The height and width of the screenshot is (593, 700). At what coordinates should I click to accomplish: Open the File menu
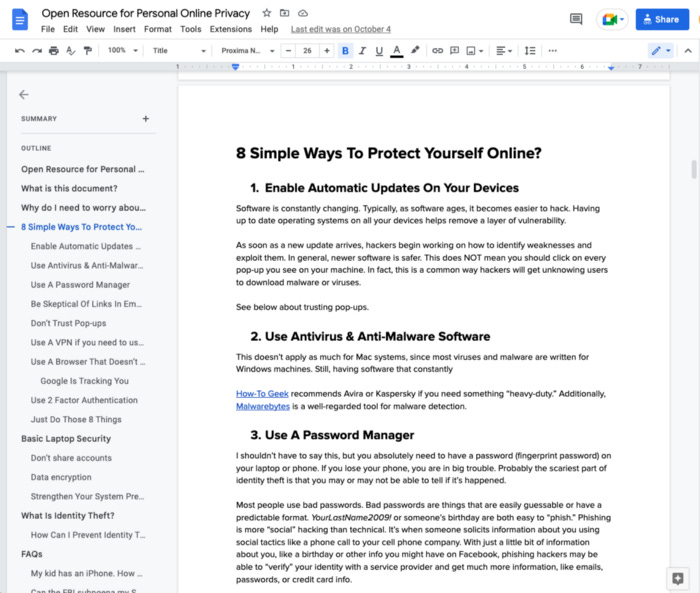(48, 29)
